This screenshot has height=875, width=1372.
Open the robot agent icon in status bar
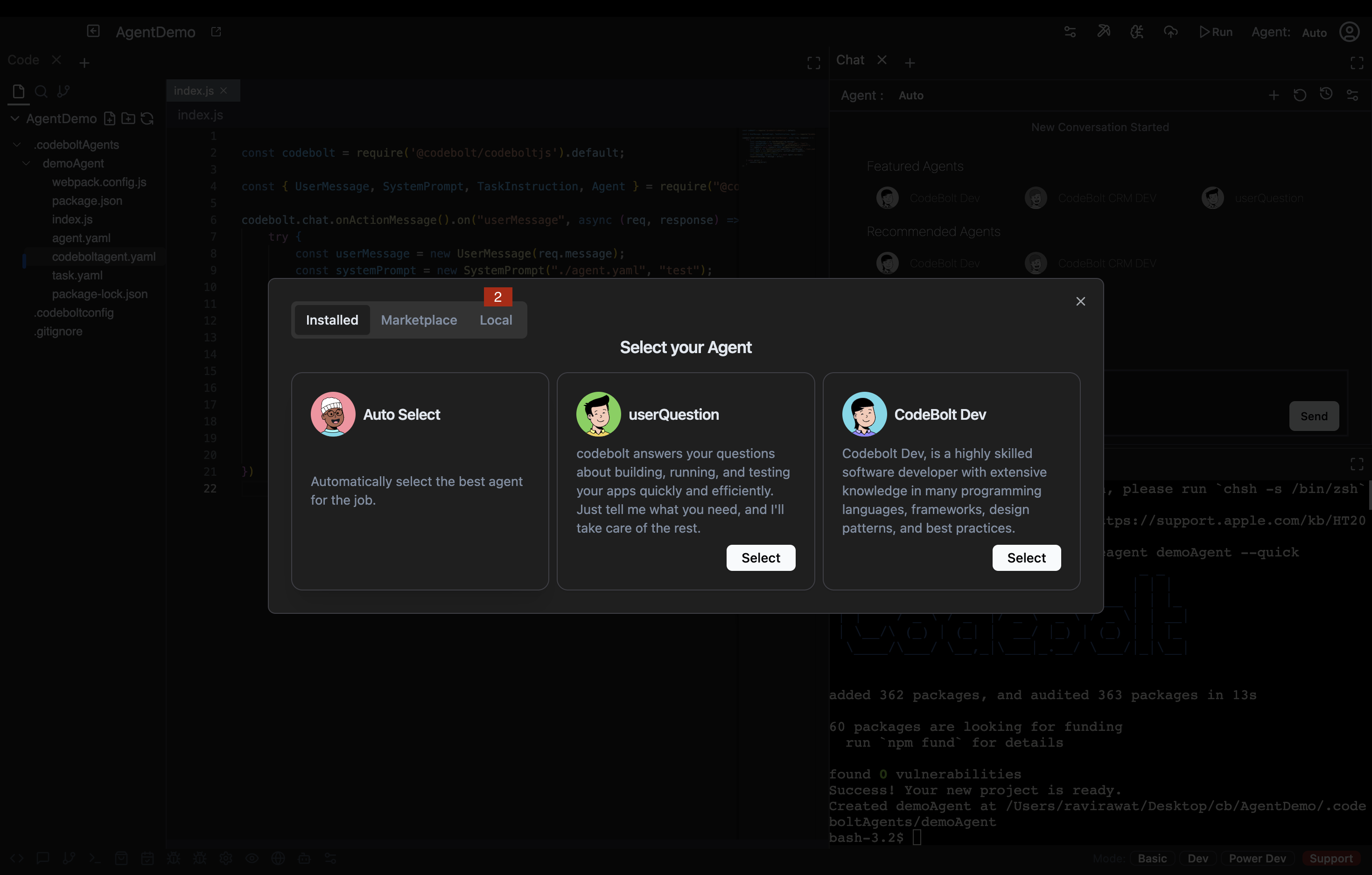304,858
